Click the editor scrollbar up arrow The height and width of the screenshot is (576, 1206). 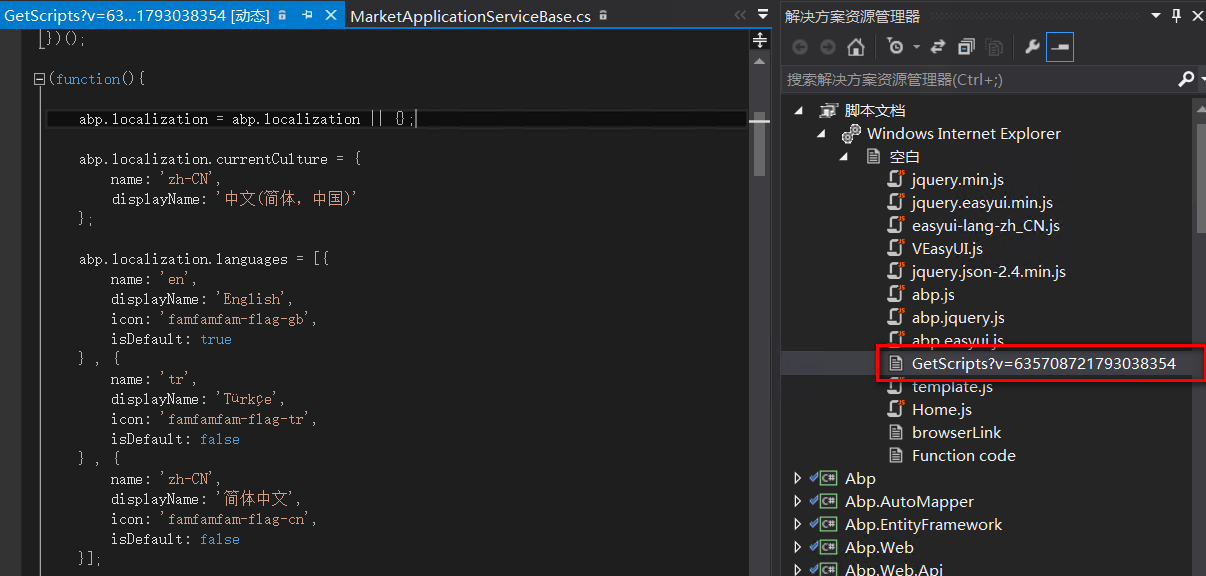click(x=760, y=59)
